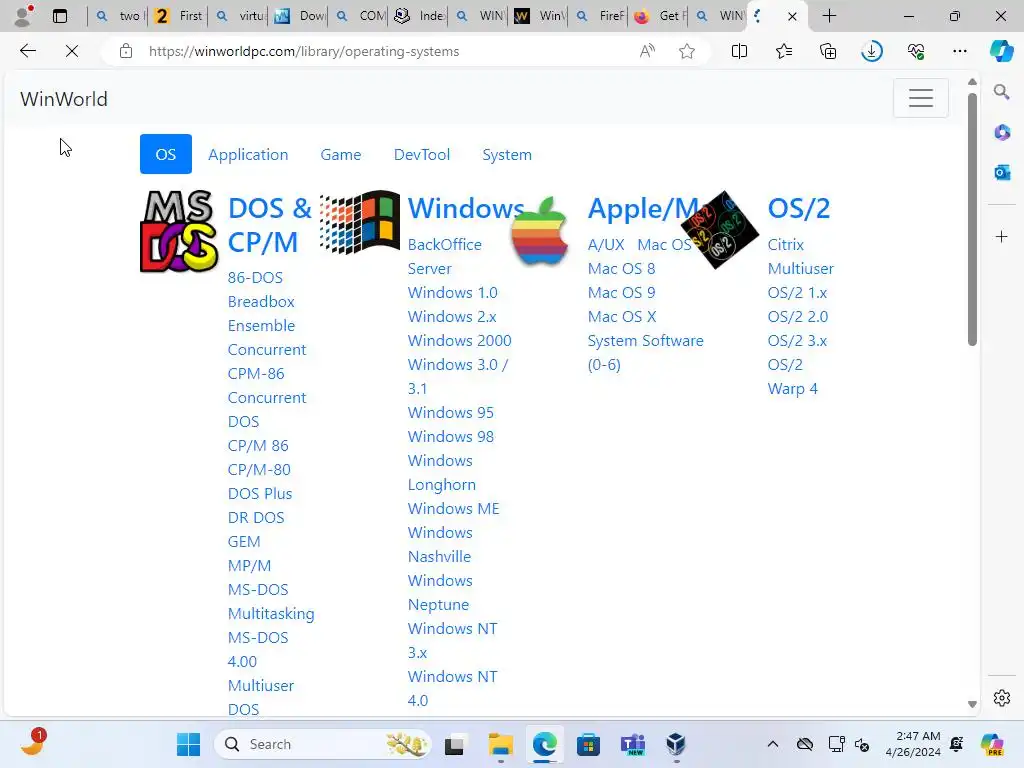The width and height of the screenshot is (1024, 768).
Task: Open the OS/2 heading link
Action: coord(799,208)
